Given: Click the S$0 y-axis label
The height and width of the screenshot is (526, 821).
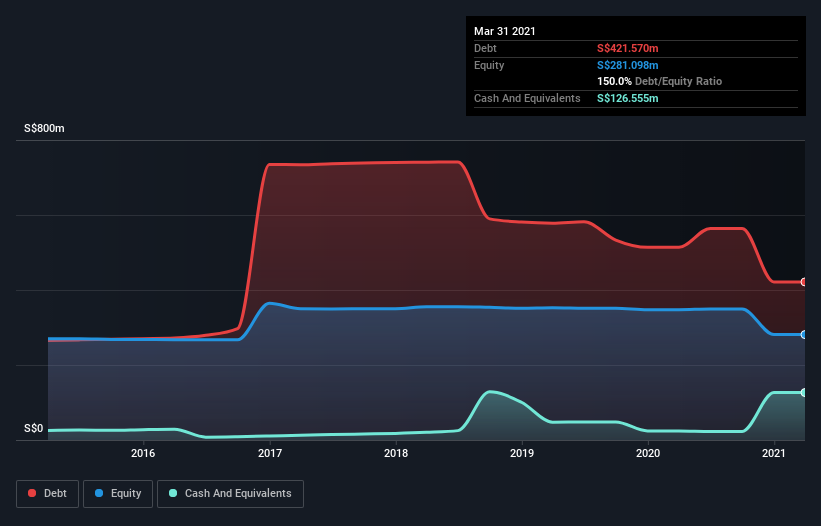Looking at the screenshot, I should tap(34, 429).
